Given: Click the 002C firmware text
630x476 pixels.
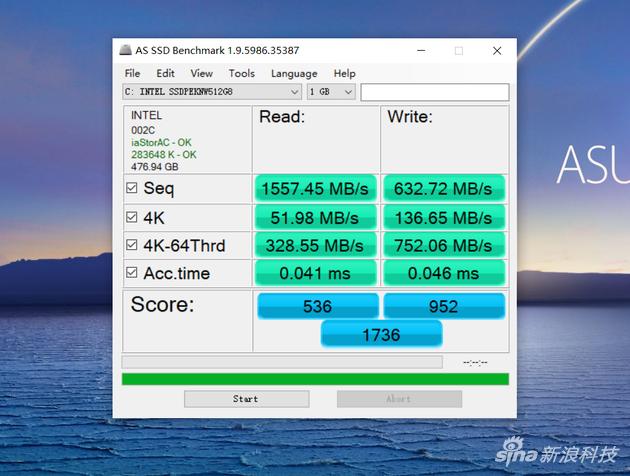Looking at the screenshot, I should [x=143, y=130].
